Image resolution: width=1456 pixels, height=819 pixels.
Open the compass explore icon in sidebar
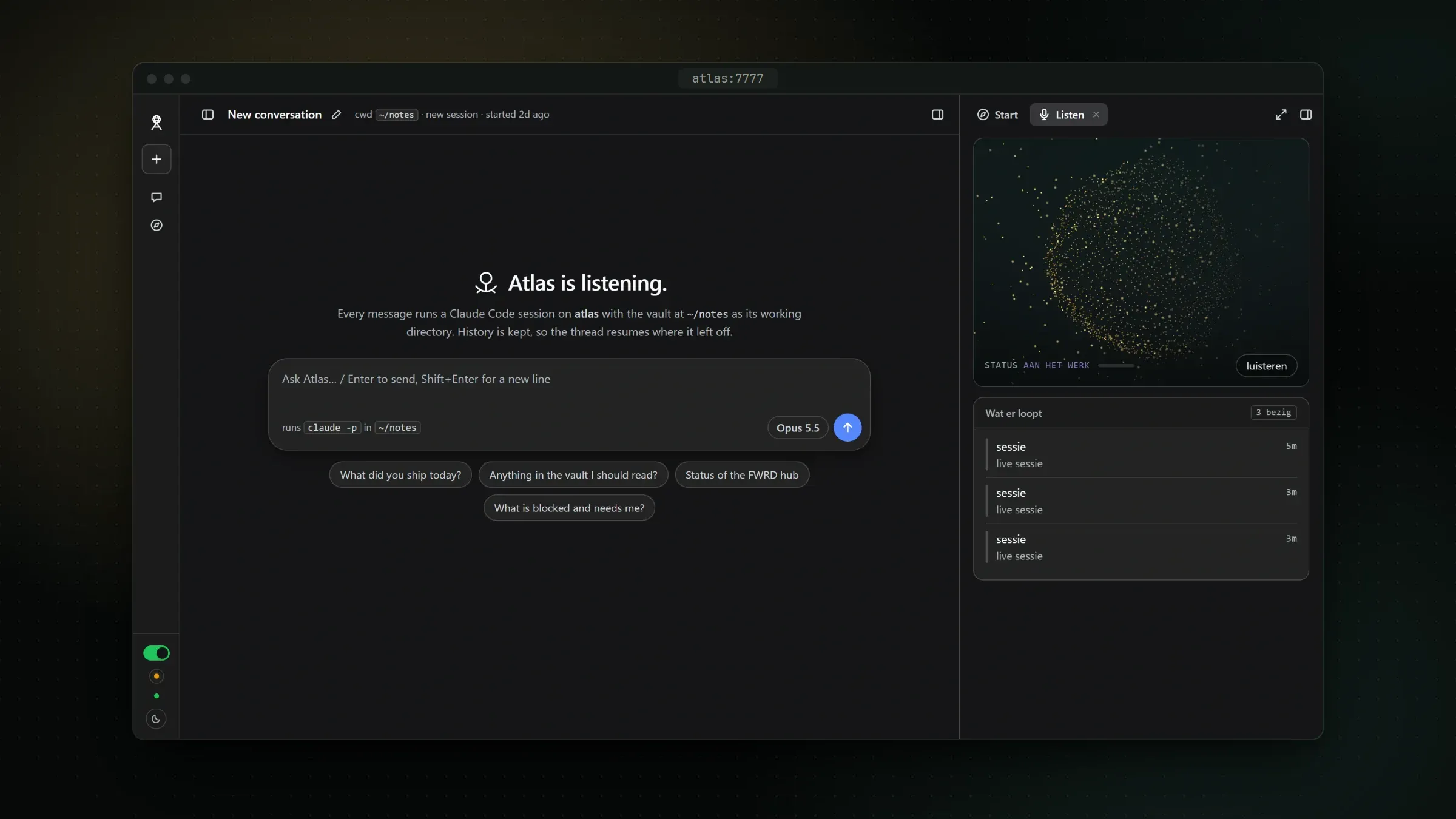[x=157, y=225]
